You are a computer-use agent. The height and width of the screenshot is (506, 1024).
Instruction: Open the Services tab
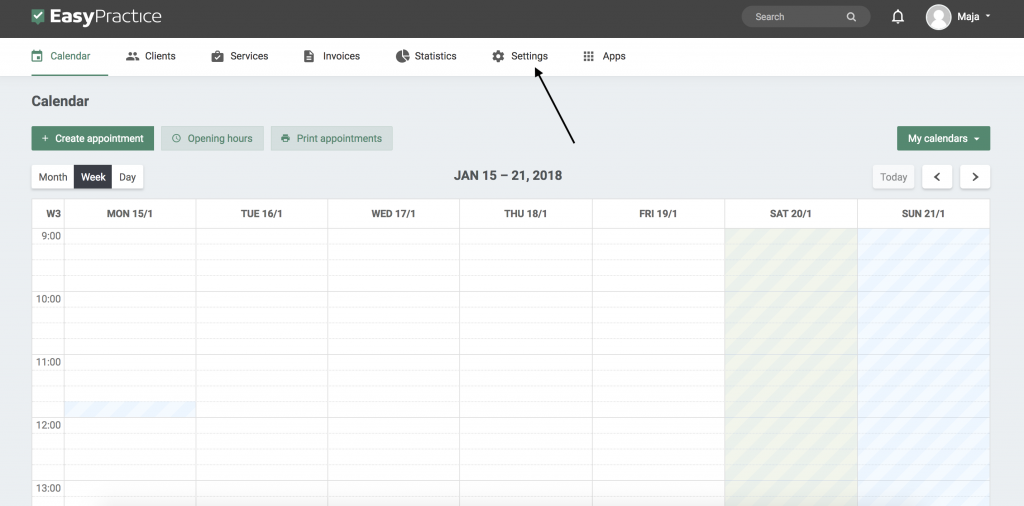[x=239, y=56]
